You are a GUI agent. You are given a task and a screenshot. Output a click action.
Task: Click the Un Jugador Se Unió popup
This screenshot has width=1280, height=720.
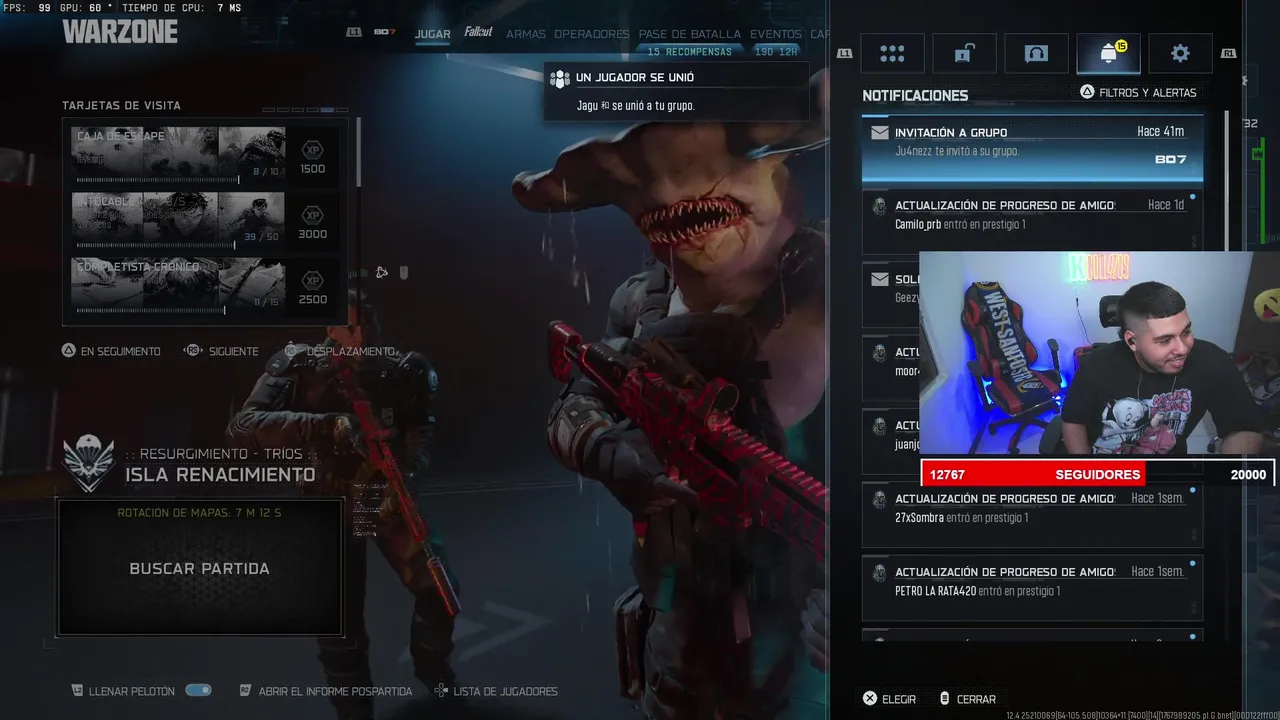[676, 91]
